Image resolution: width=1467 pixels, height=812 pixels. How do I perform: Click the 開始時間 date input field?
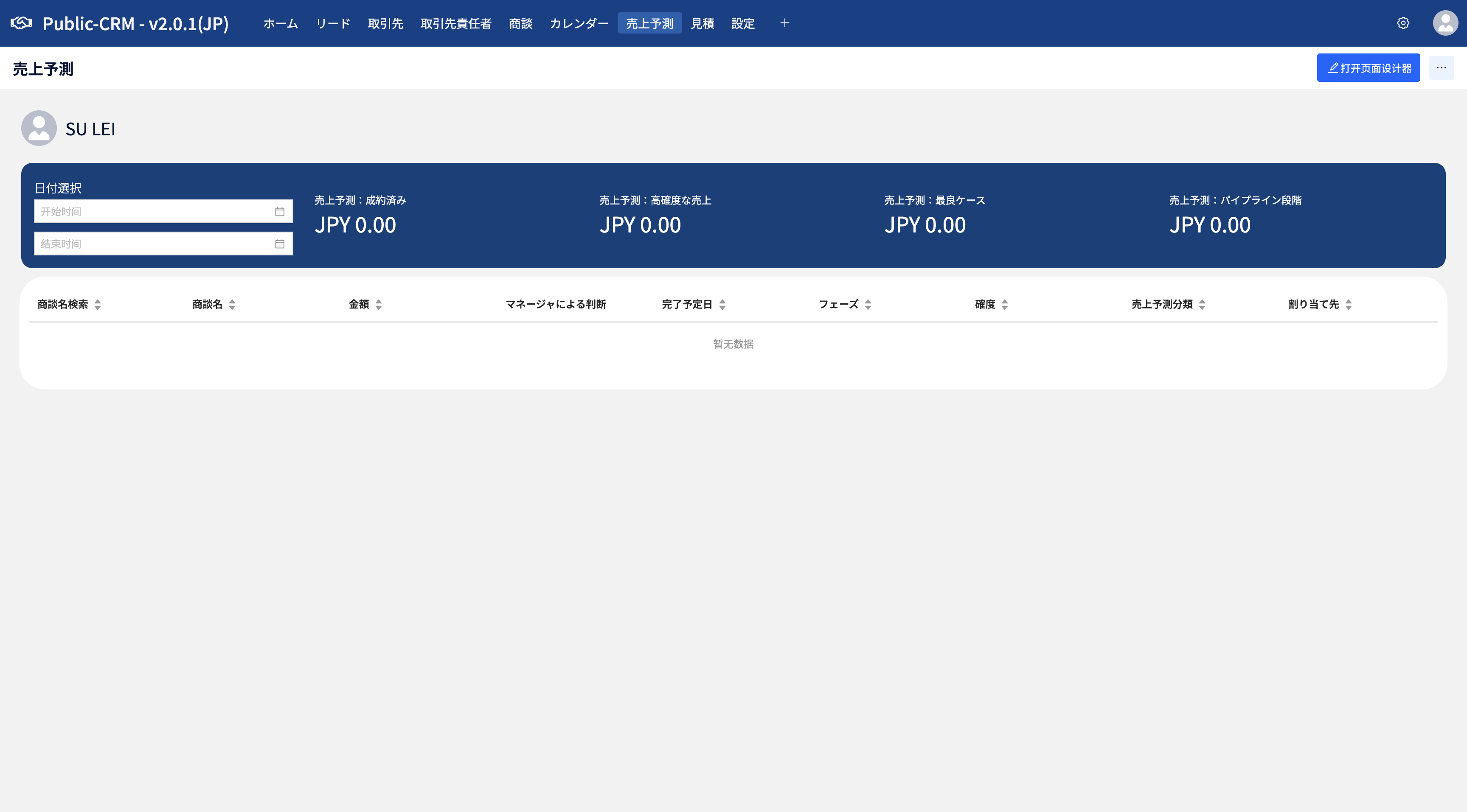(x=142, y=211)
